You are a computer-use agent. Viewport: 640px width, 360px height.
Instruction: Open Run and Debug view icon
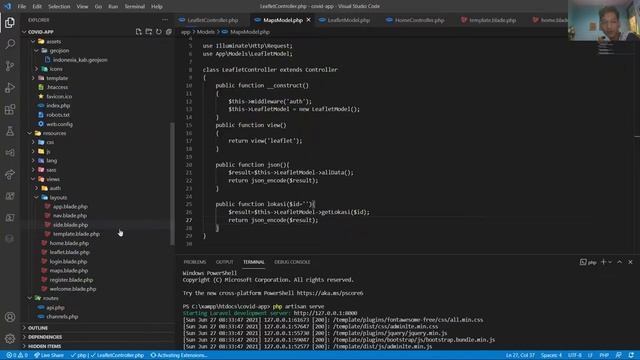(10, 87)
